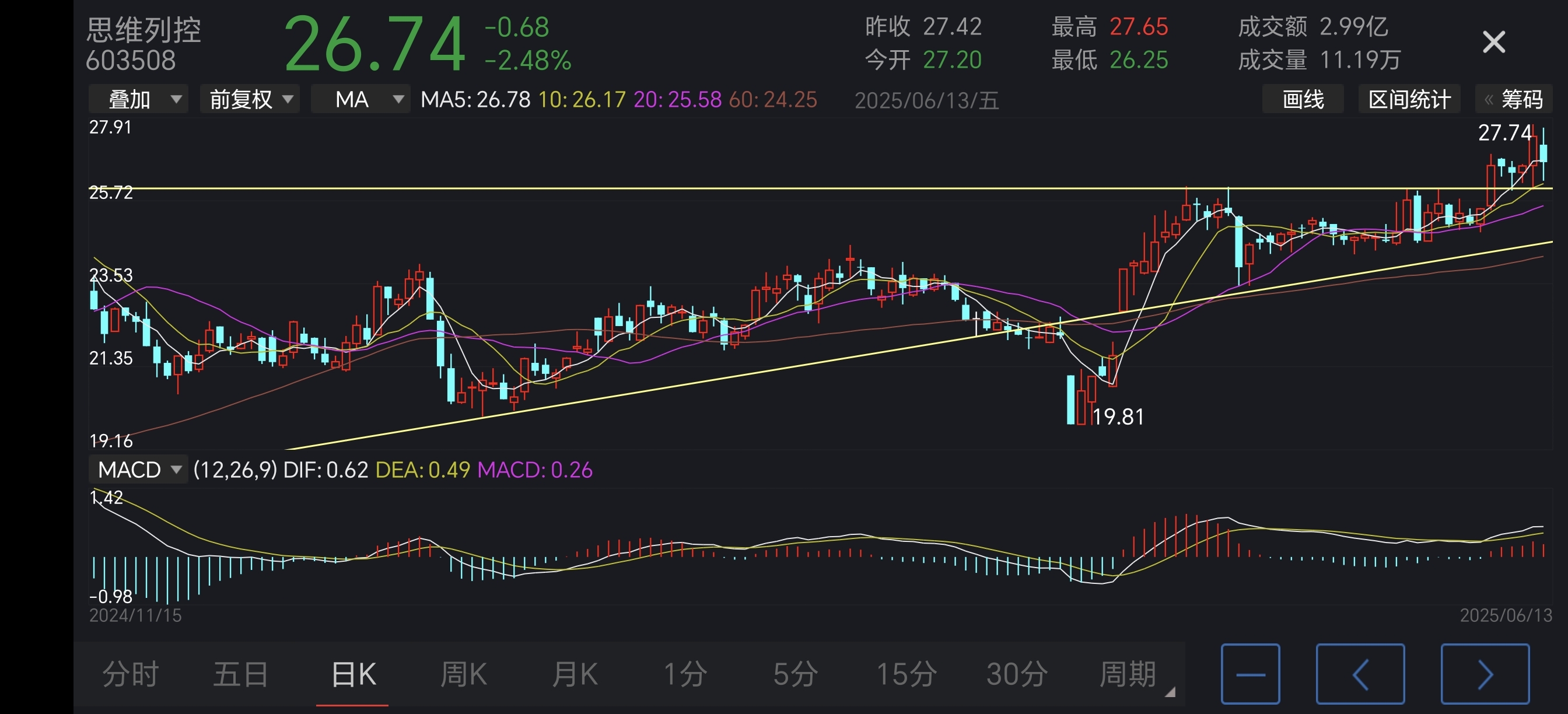Viewport: 1568px width, 714px height.
Task: Expand the 筹码 chips panel
Action: point(1514,99)
